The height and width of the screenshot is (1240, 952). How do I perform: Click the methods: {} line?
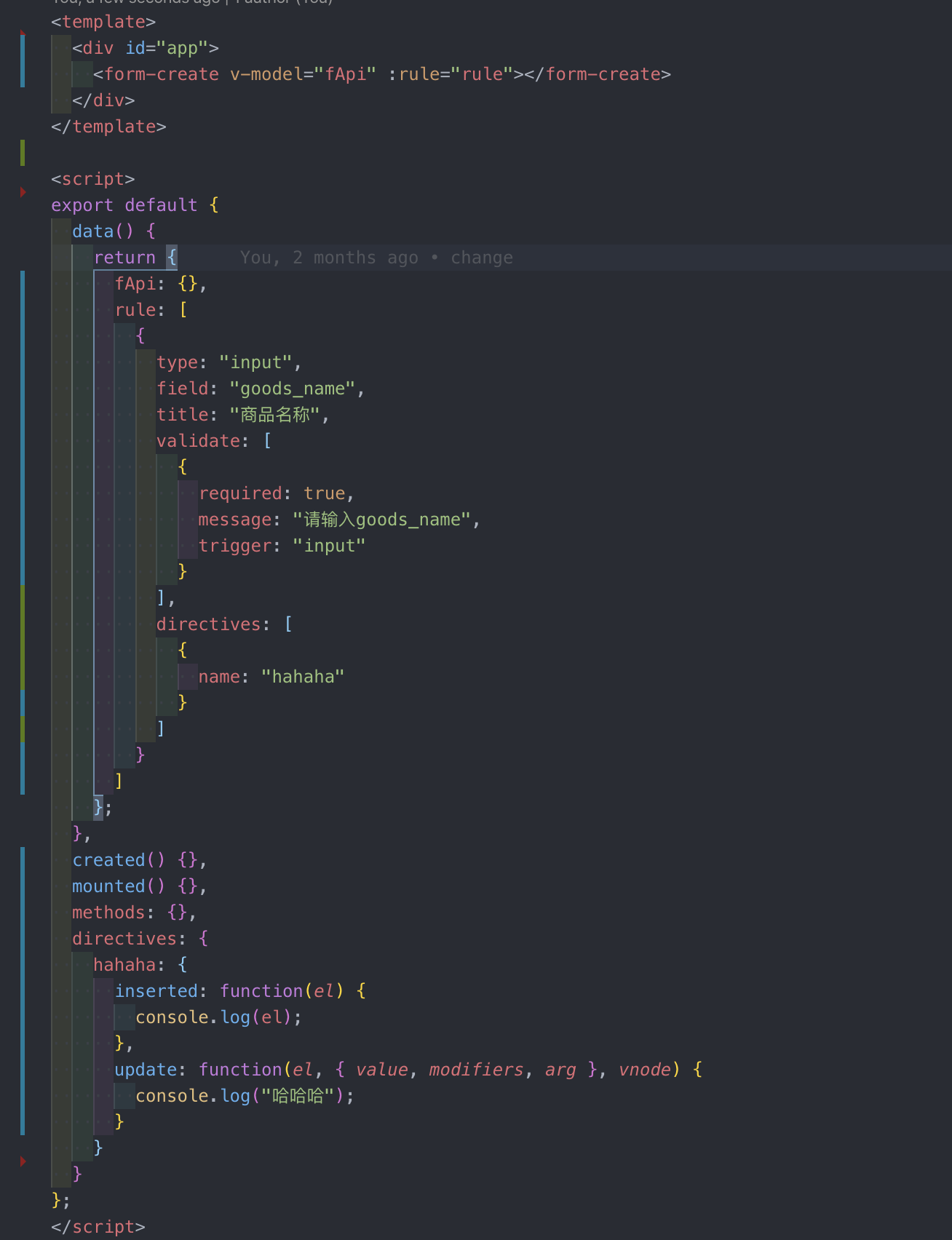point(135,913)
